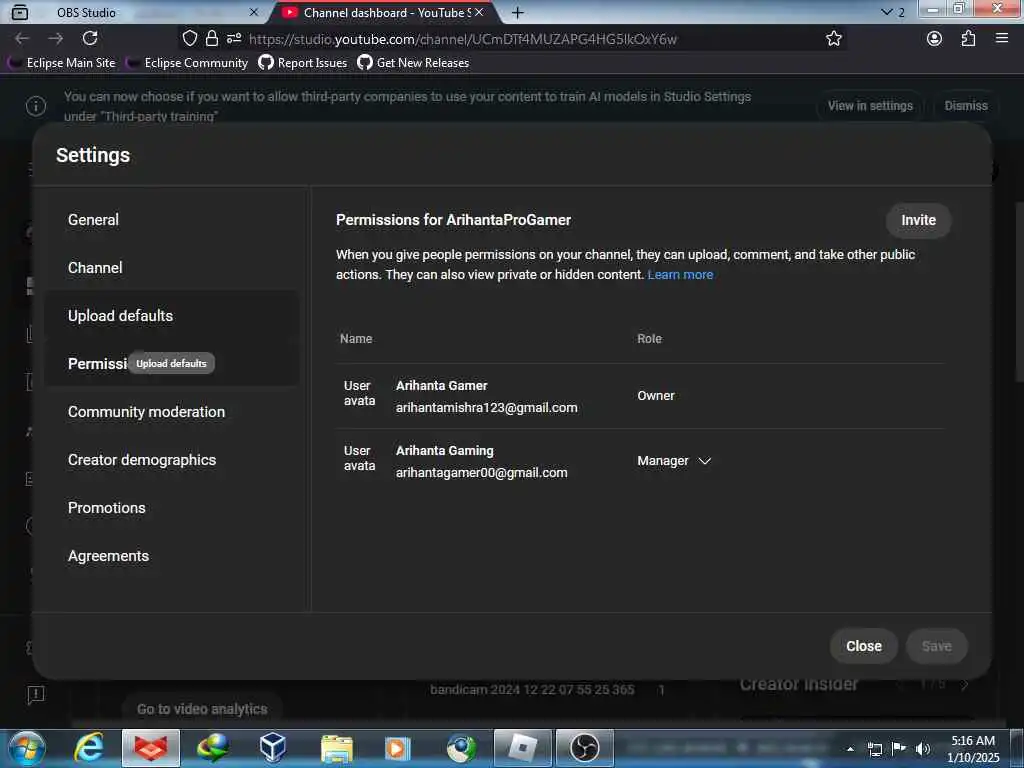Click the Invite button
Image resolution: width=1024 pixels, height=768 pixels.
point(918,221)
